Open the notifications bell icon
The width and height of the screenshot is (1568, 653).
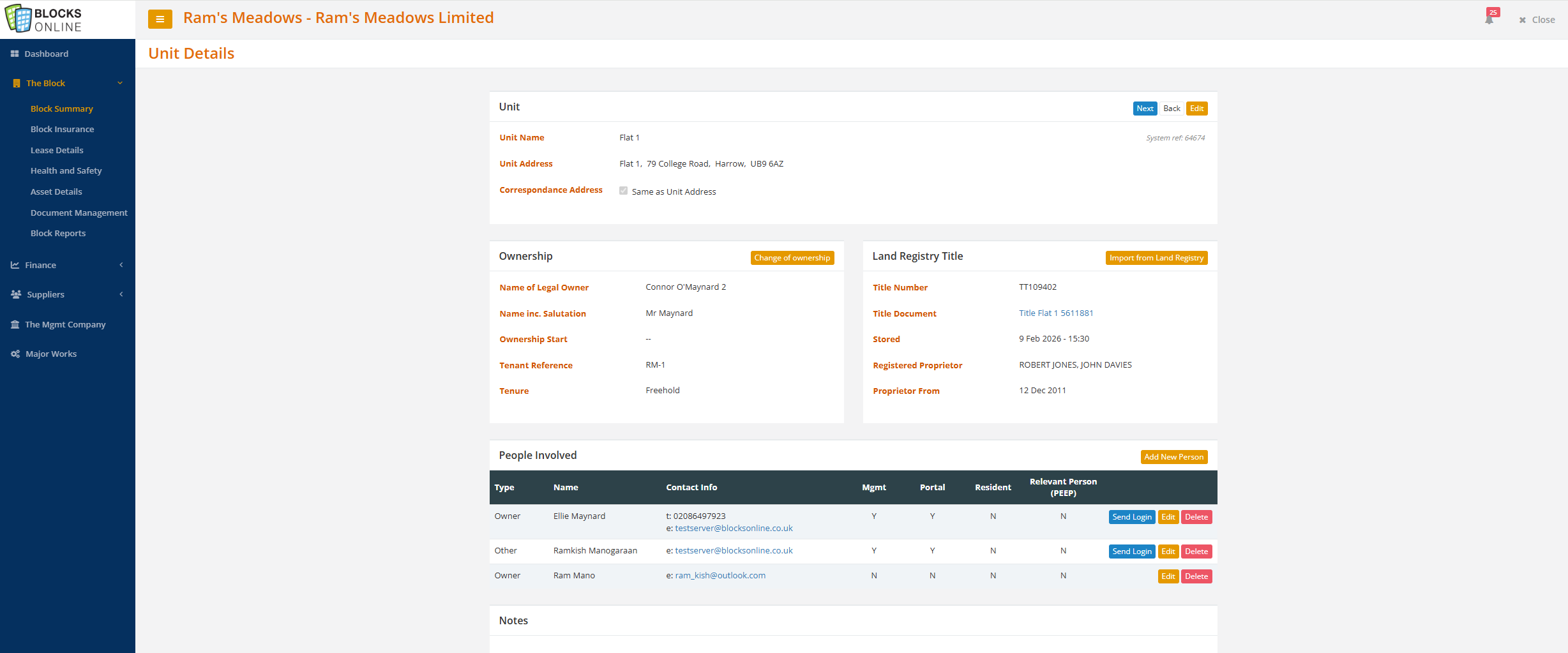pyautogui.click(x=1489, y=19)
